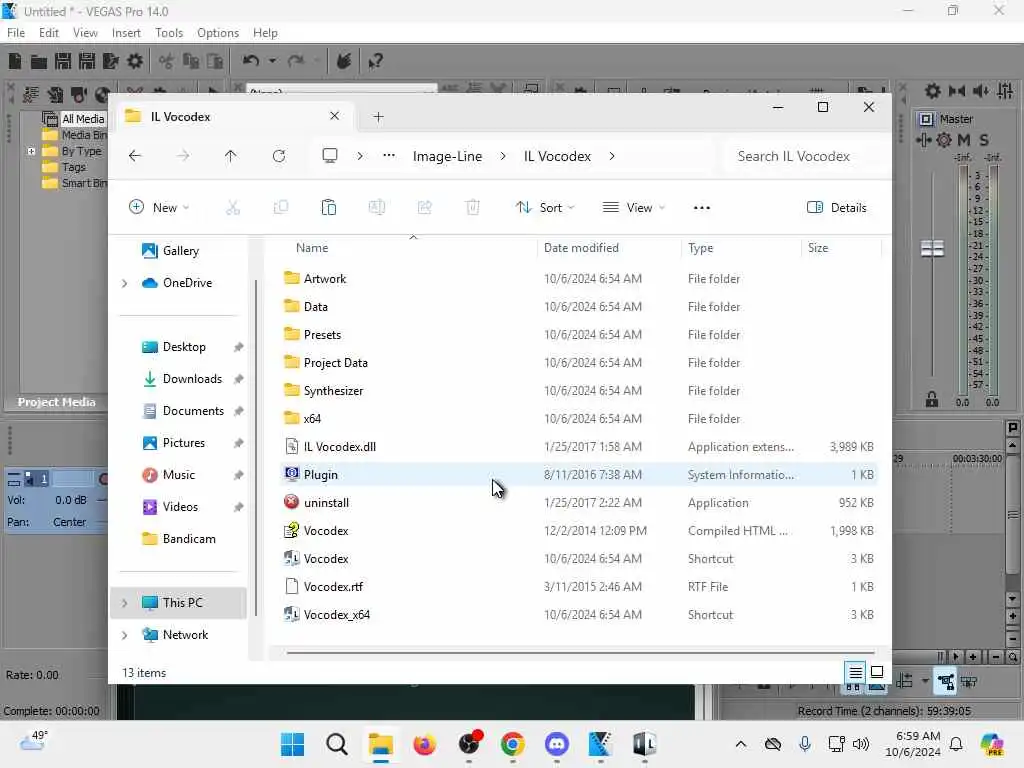Image resolution: width=1024 pixels, height=768 pixels.
Task: Open Windows Start menu
Action: click(292, 744)
